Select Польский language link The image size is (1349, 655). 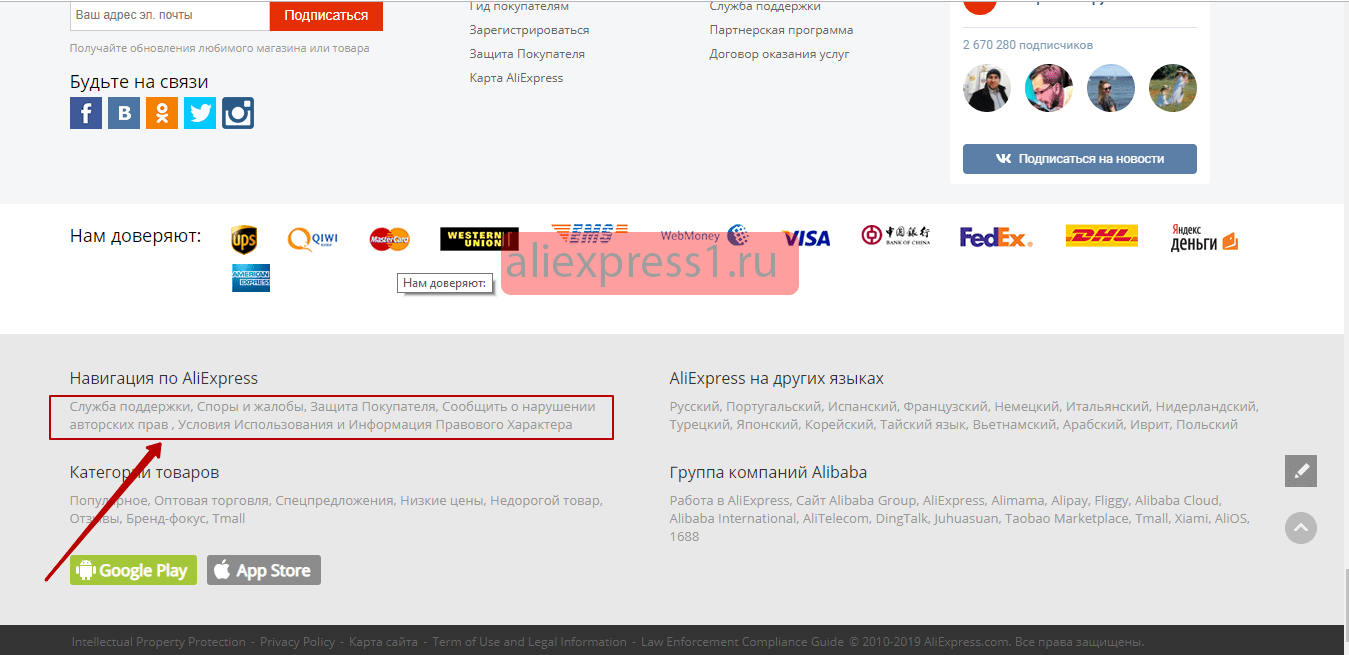[x=1207, y=424]
